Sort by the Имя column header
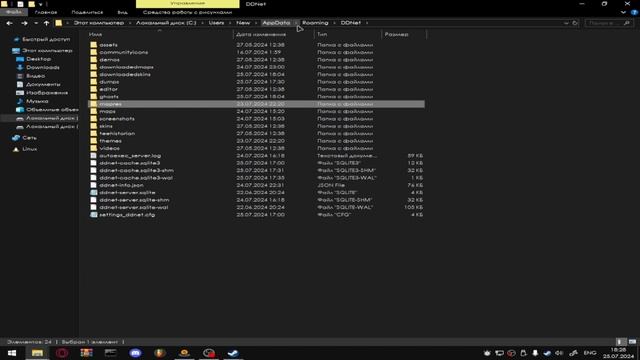The height and width of the screenshot is (360, 640). coord(95,35)
